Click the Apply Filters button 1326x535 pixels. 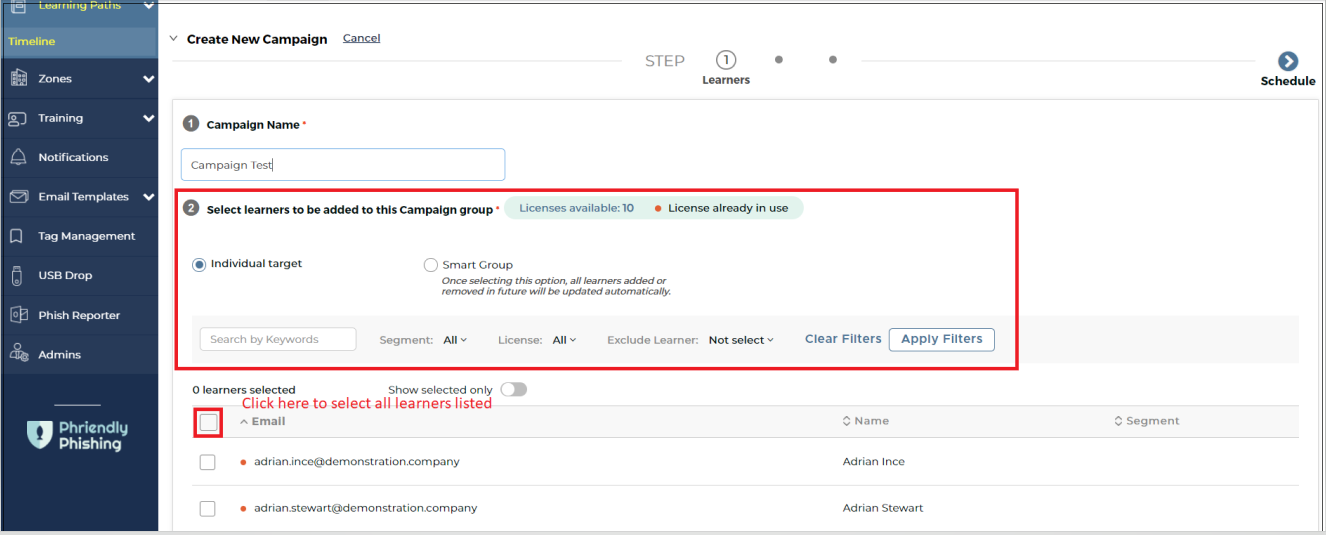941,339
